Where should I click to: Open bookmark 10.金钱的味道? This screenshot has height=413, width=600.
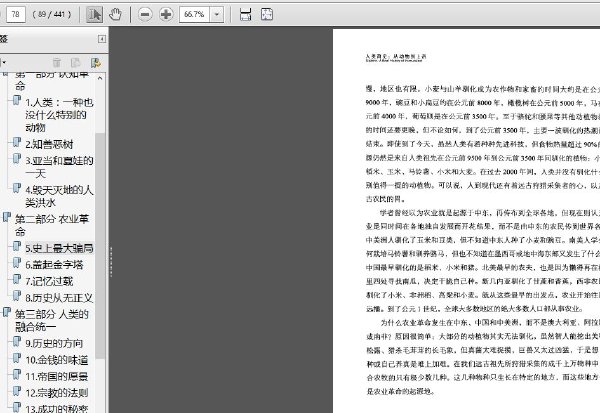(57, 360)
